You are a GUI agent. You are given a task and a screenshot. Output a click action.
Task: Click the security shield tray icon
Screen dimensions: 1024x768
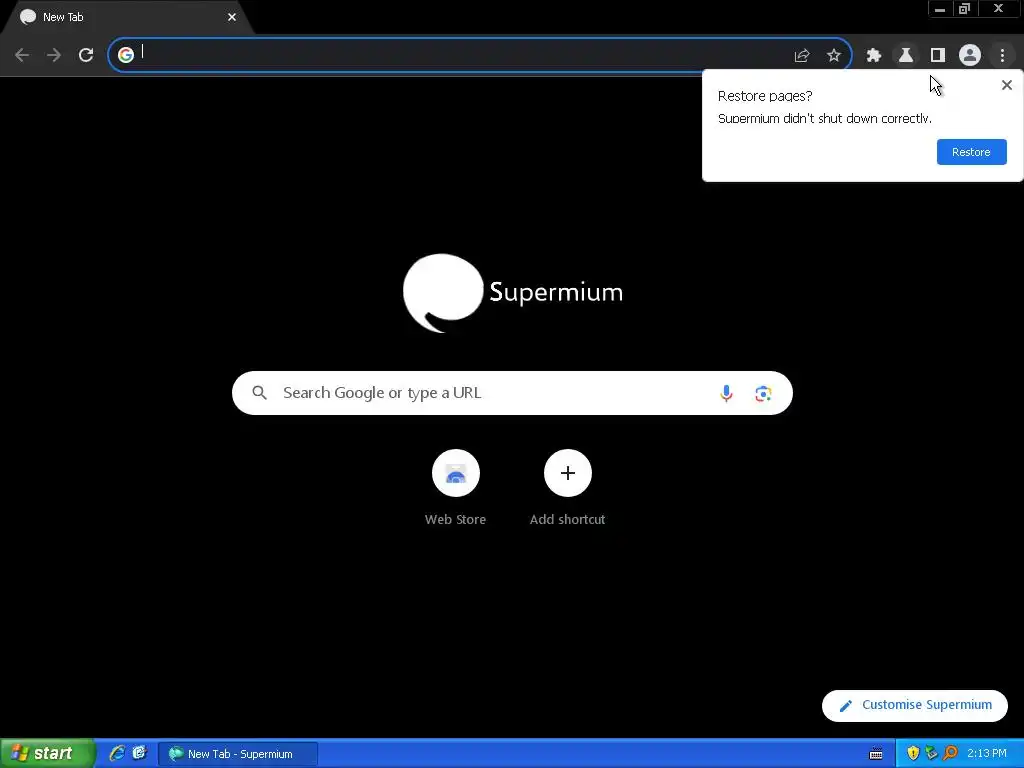pos(913,754)
